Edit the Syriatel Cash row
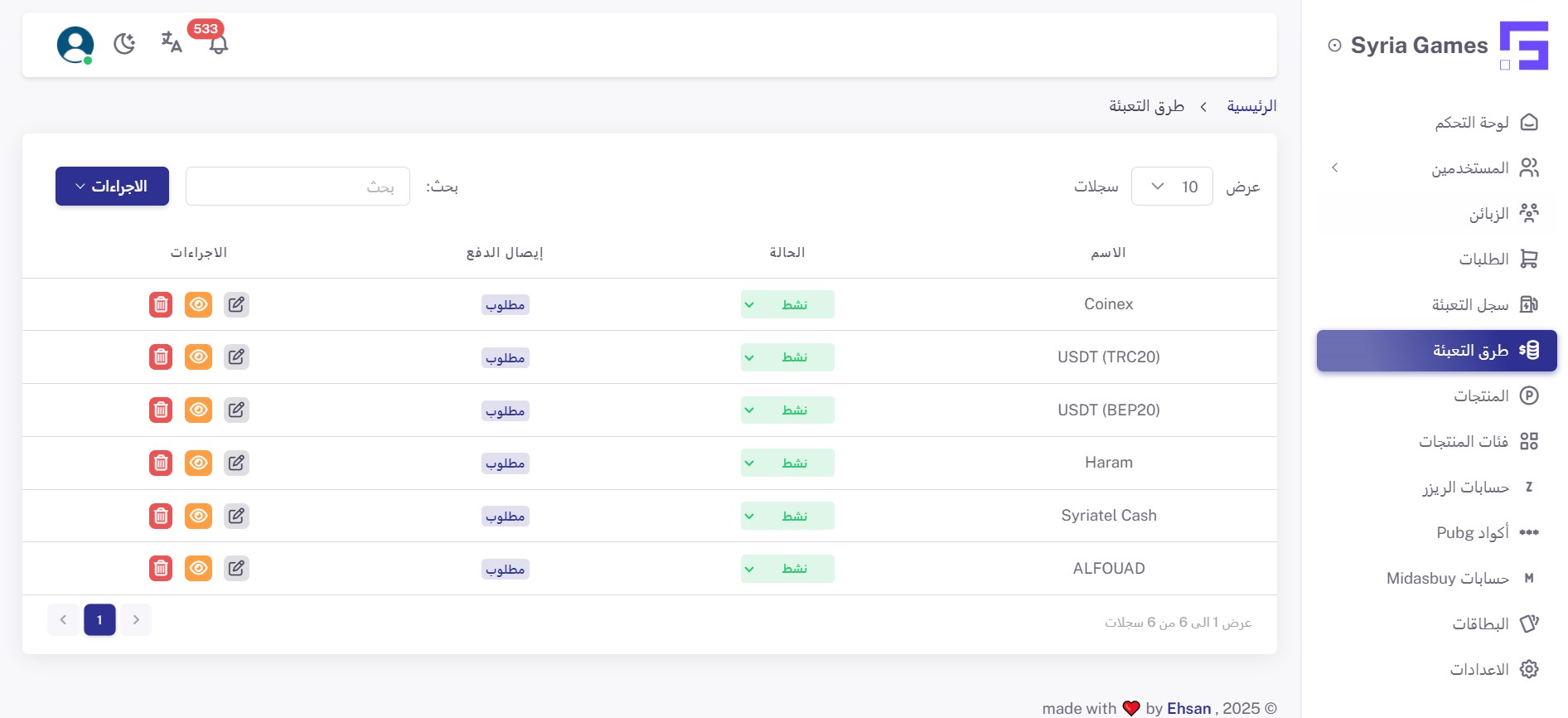Screen dimensions: 1568x718 (236, 516)
